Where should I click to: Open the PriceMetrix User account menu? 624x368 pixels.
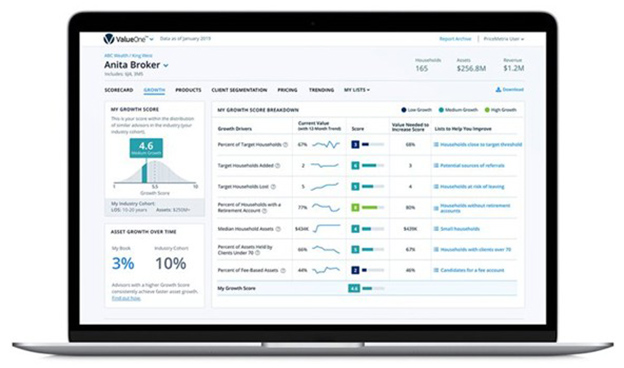pyautogui.click(x=503, y=39)
